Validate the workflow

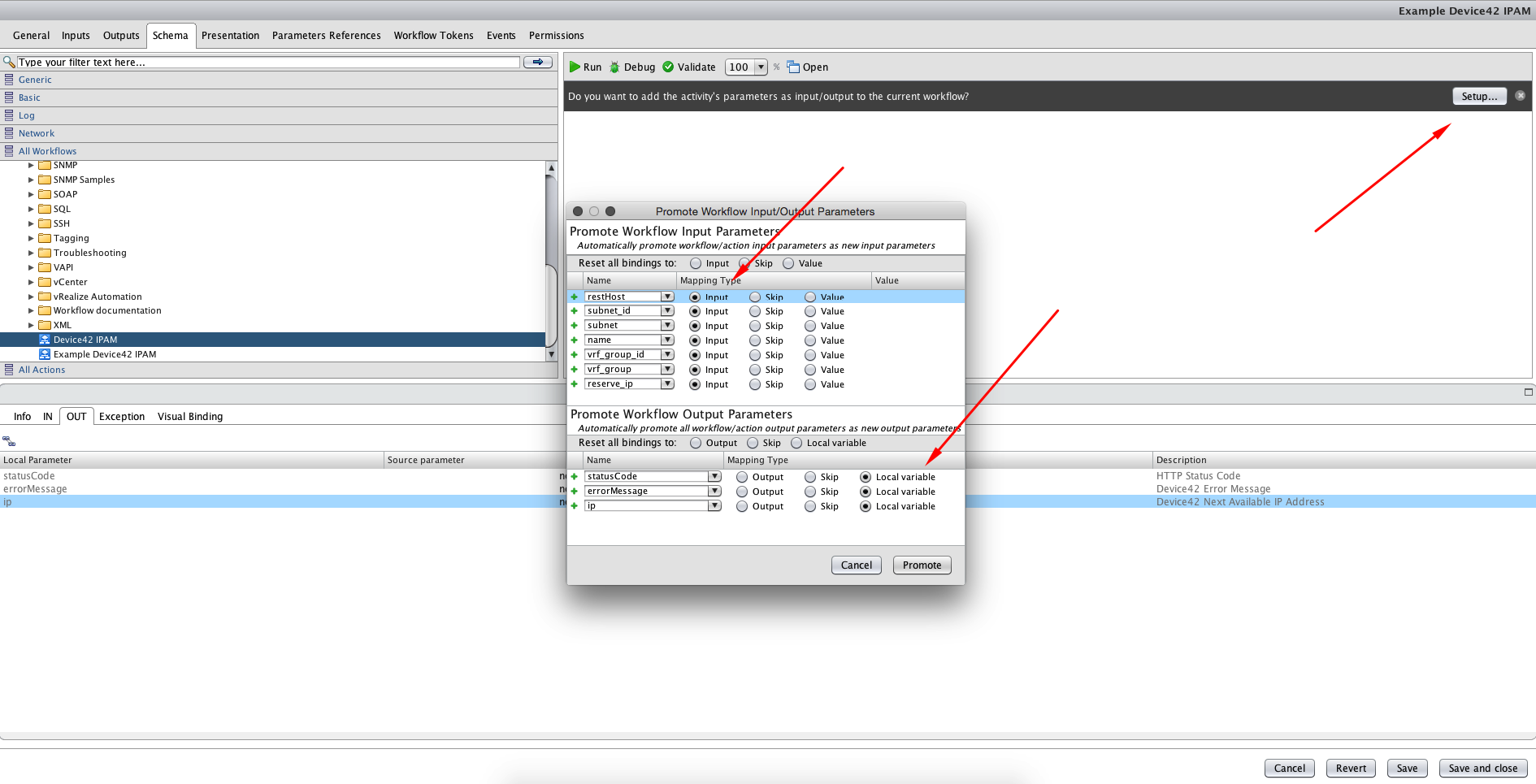[x=688, y=67]
